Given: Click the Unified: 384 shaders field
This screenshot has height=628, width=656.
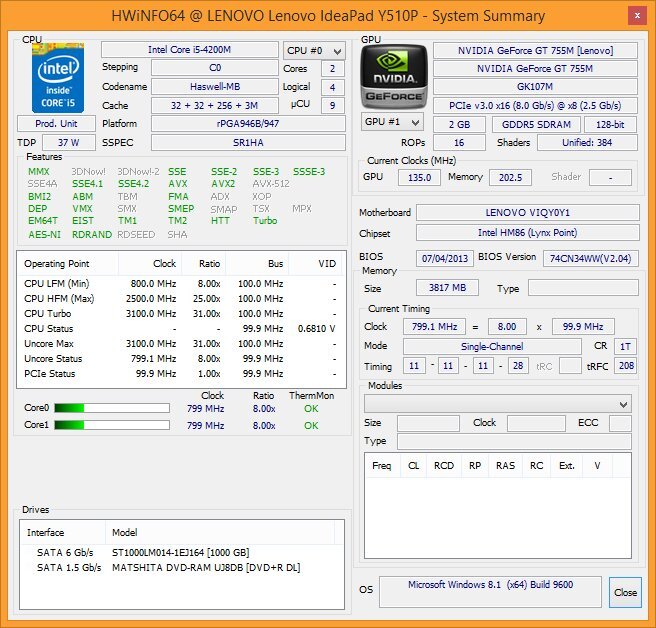Looking at the screenshot, I should tap(587, 143).
